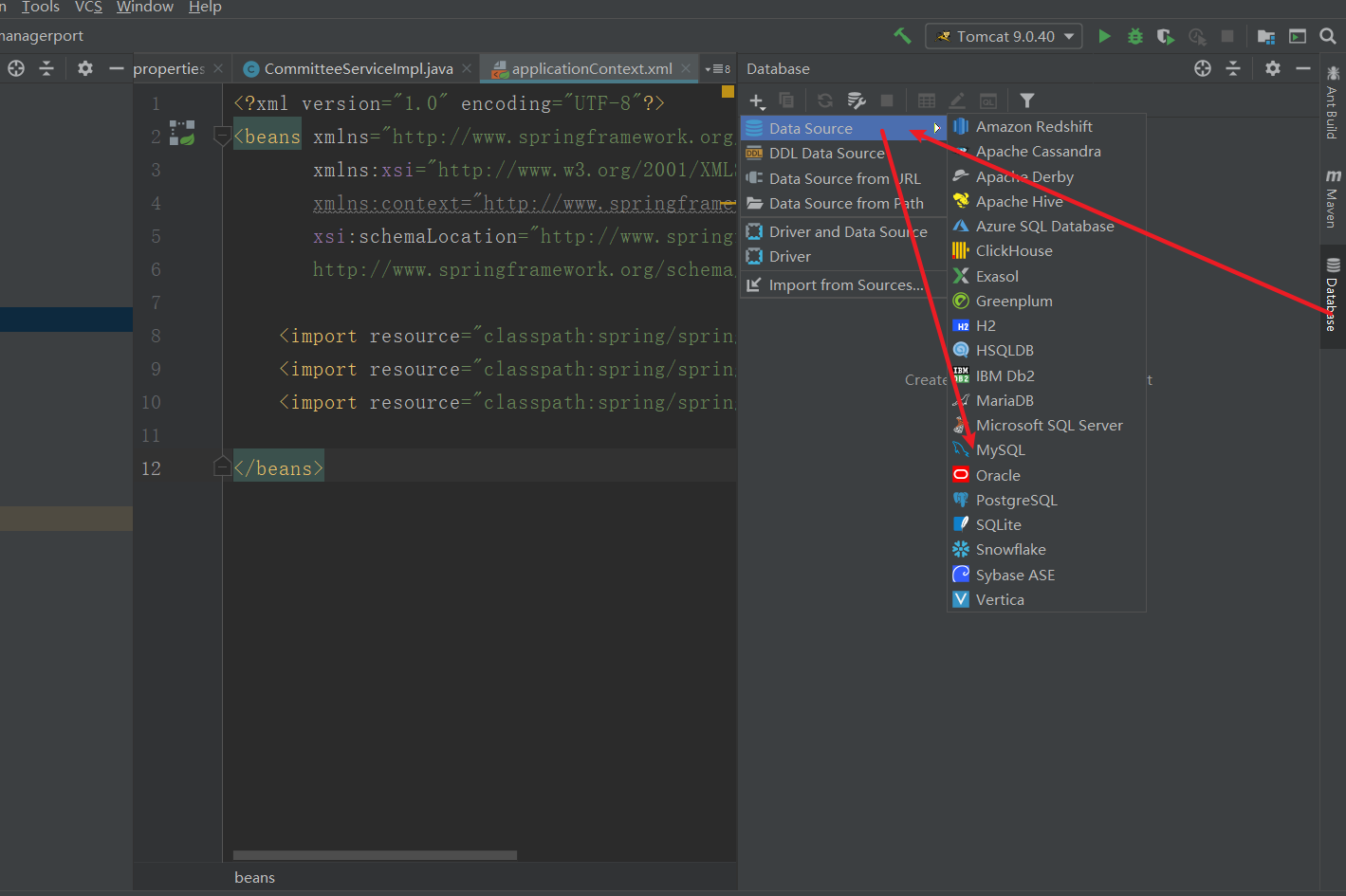Select Oracle data source
The image size is (1346, 896).
click(1046, 475)
